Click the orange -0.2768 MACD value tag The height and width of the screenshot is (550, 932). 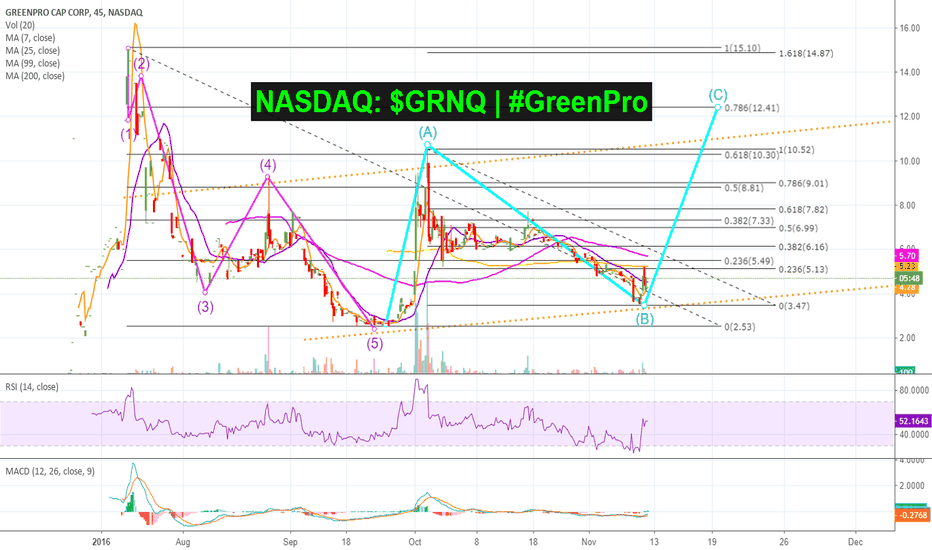pyautogui.click(x=913, y=516)
